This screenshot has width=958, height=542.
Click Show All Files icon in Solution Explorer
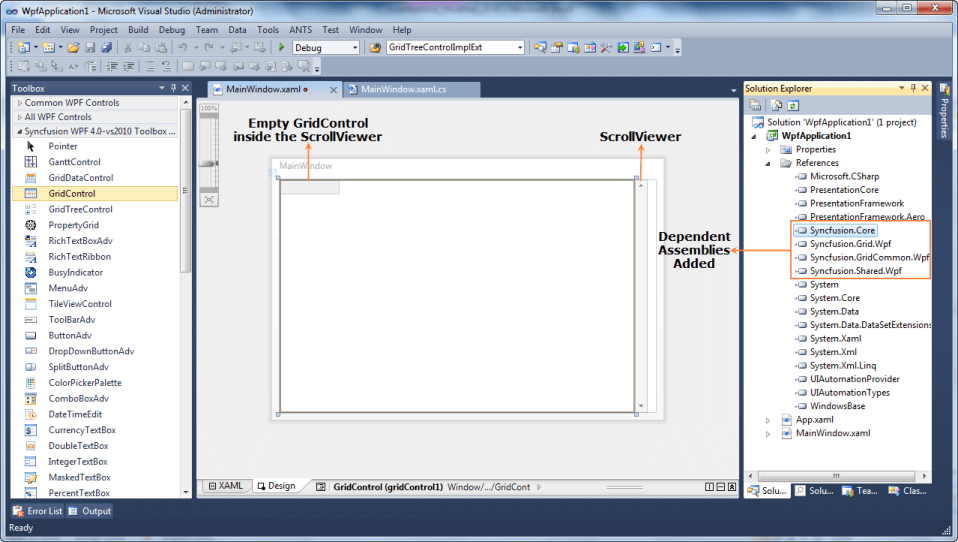(x=777, y=105)
